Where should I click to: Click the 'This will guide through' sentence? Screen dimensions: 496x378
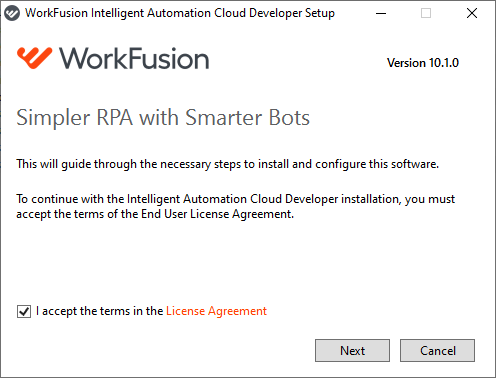click(227, 164)
